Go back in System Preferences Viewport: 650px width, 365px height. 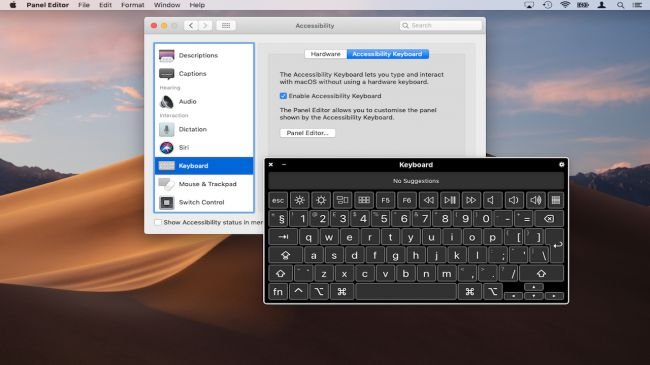191,25
